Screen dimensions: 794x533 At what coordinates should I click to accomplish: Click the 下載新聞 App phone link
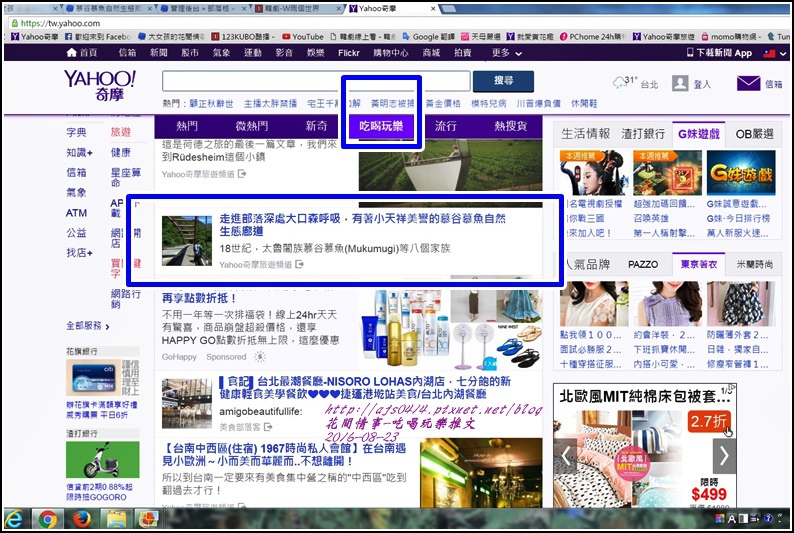[x=719, y=53]
